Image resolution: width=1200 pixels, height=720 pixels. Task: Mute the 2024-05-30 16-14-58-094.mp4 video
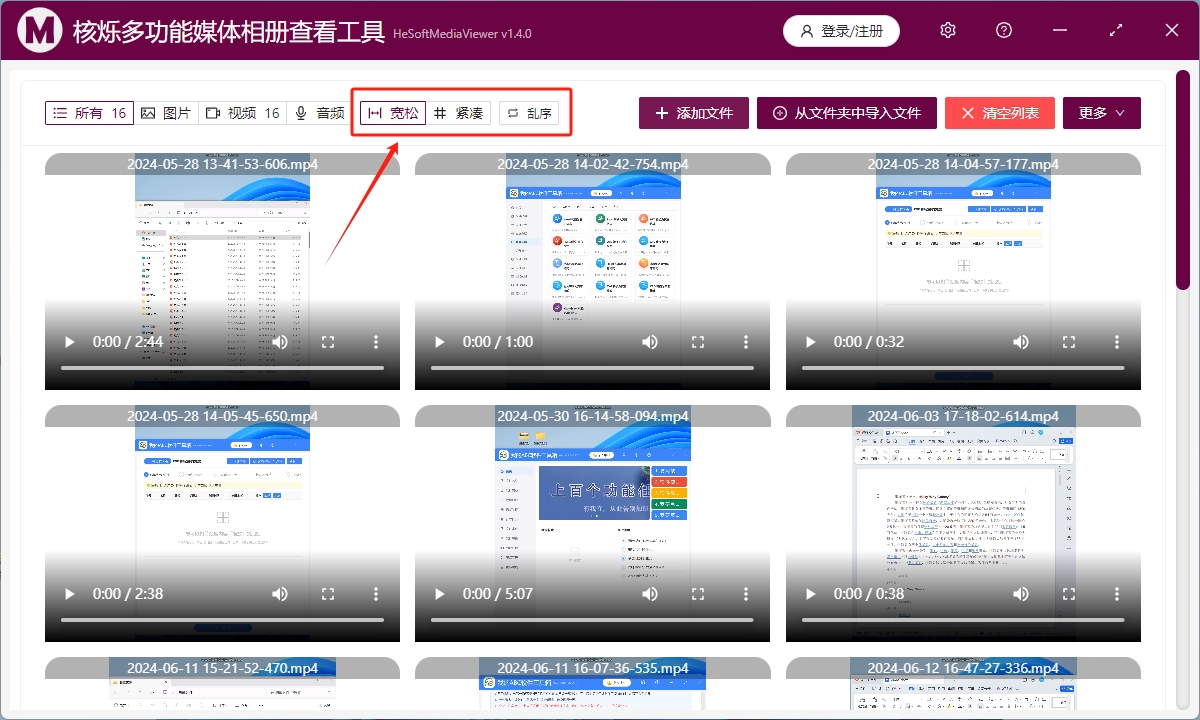[x=650, y=594]
